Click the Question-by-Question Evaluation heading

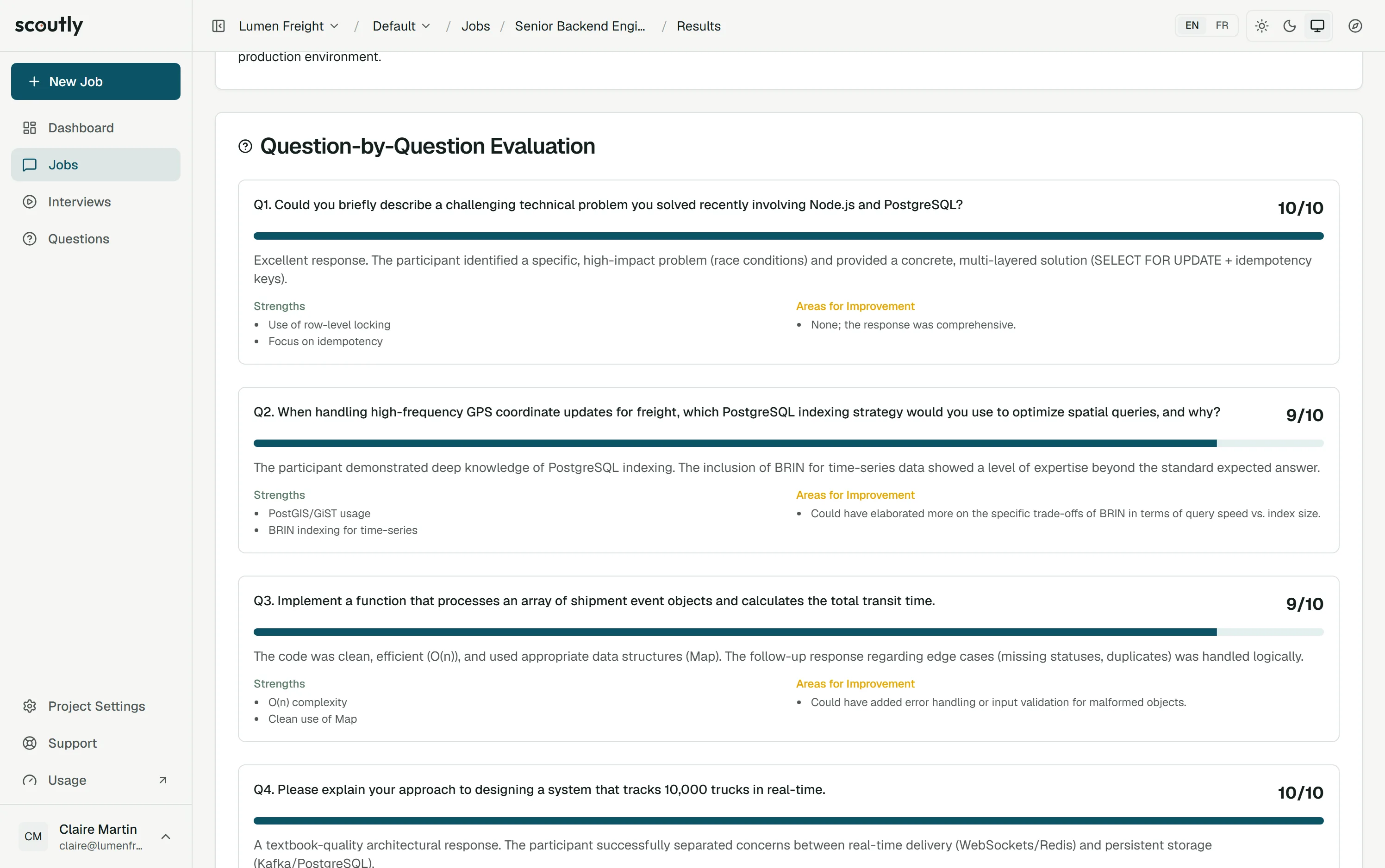click(427, 146)
